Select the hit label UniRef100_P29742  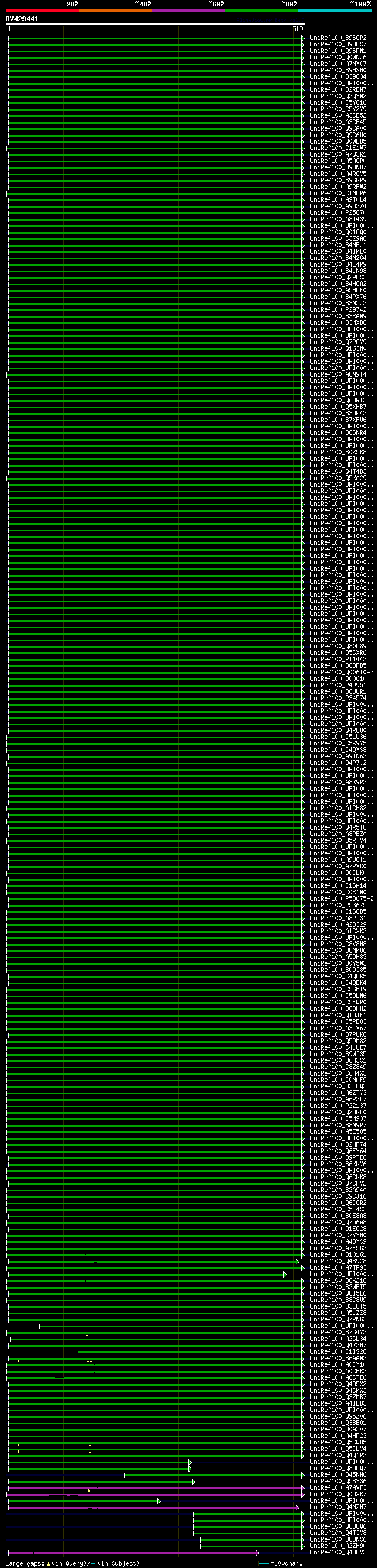click(x=338, y=310)
